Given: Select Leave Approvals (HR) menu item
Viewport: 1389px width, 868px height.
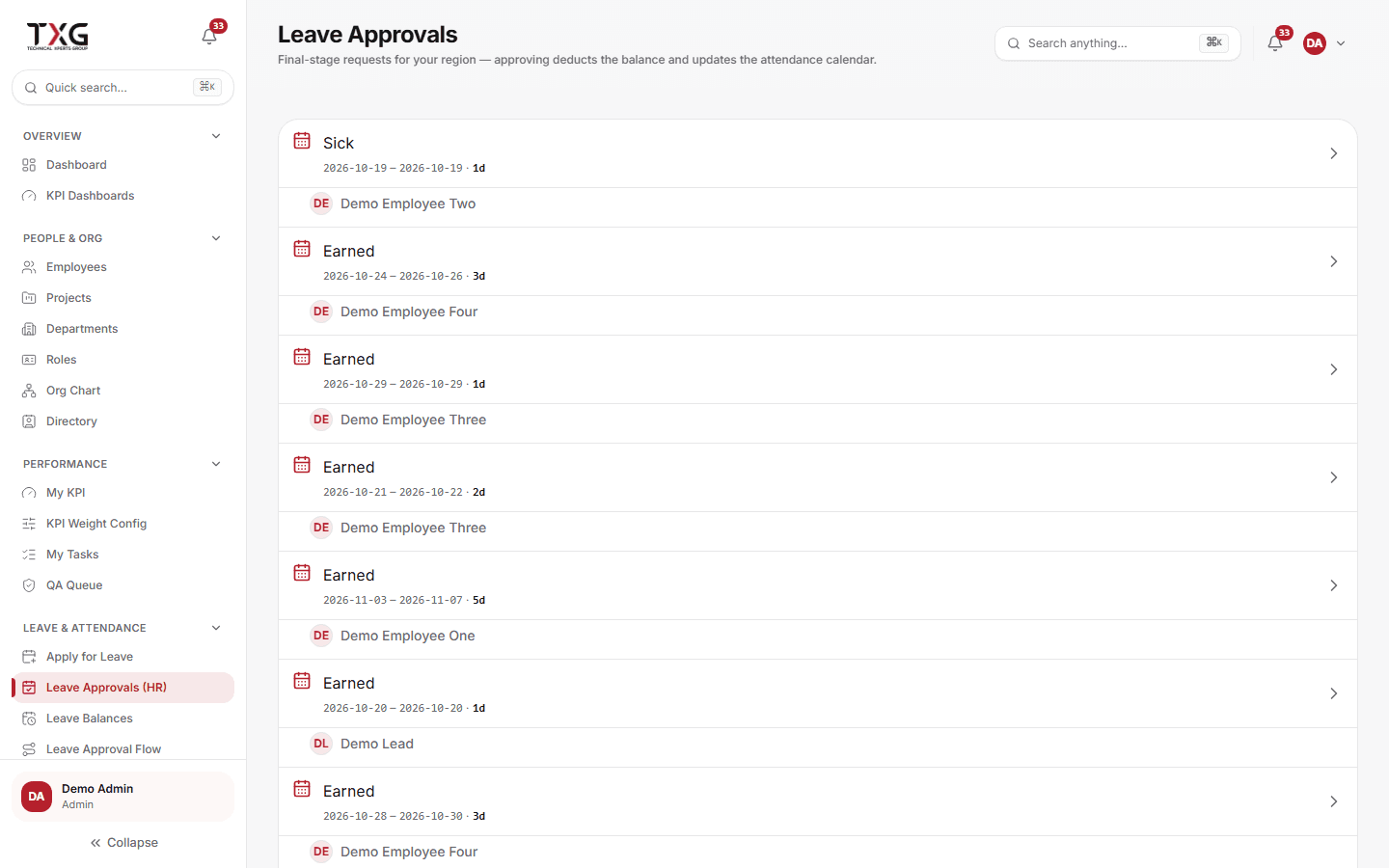Looking at the screenshot, I should (123, 688).
